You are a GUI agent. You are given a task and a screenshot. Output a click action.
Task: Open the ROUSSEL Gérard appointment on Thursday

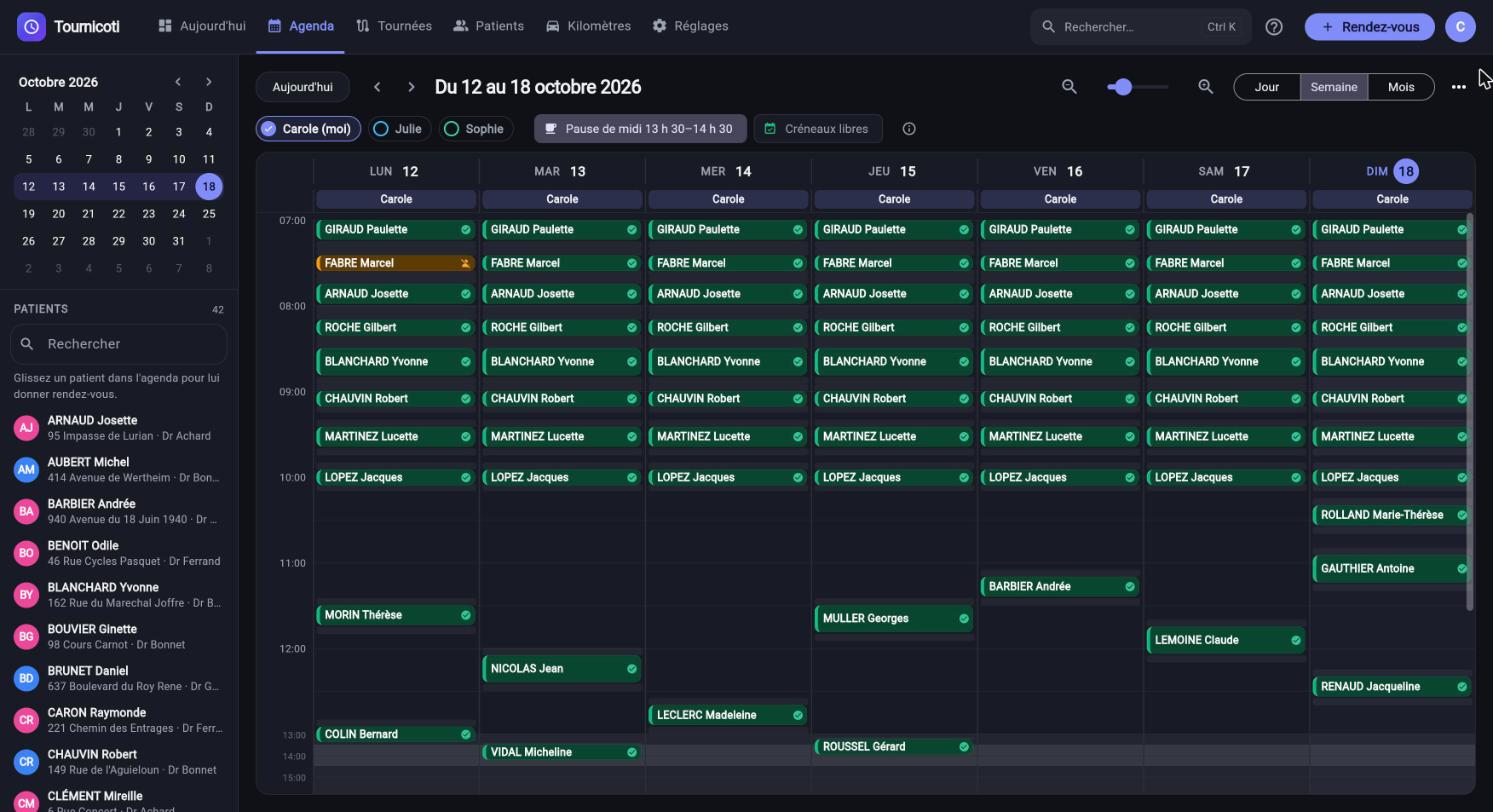(893, 747)
